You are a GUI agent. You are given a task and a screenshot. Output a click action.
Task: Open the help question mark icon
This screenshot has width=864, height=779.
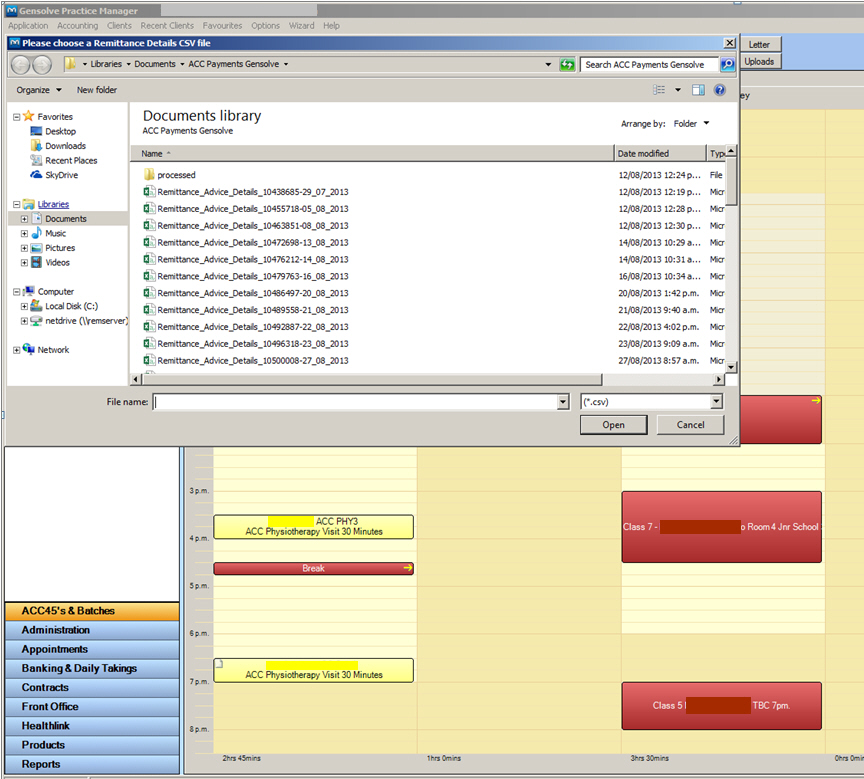pyautogui.click(x=720, y=90)
